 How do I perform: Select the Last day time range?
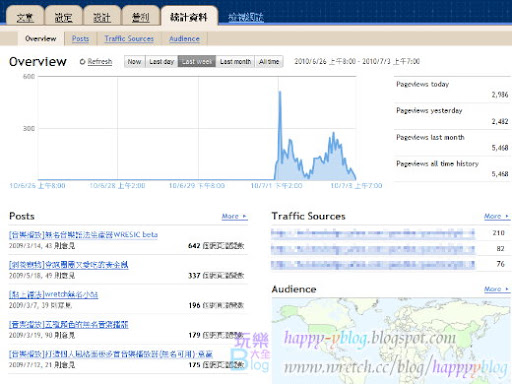(162, 61)
